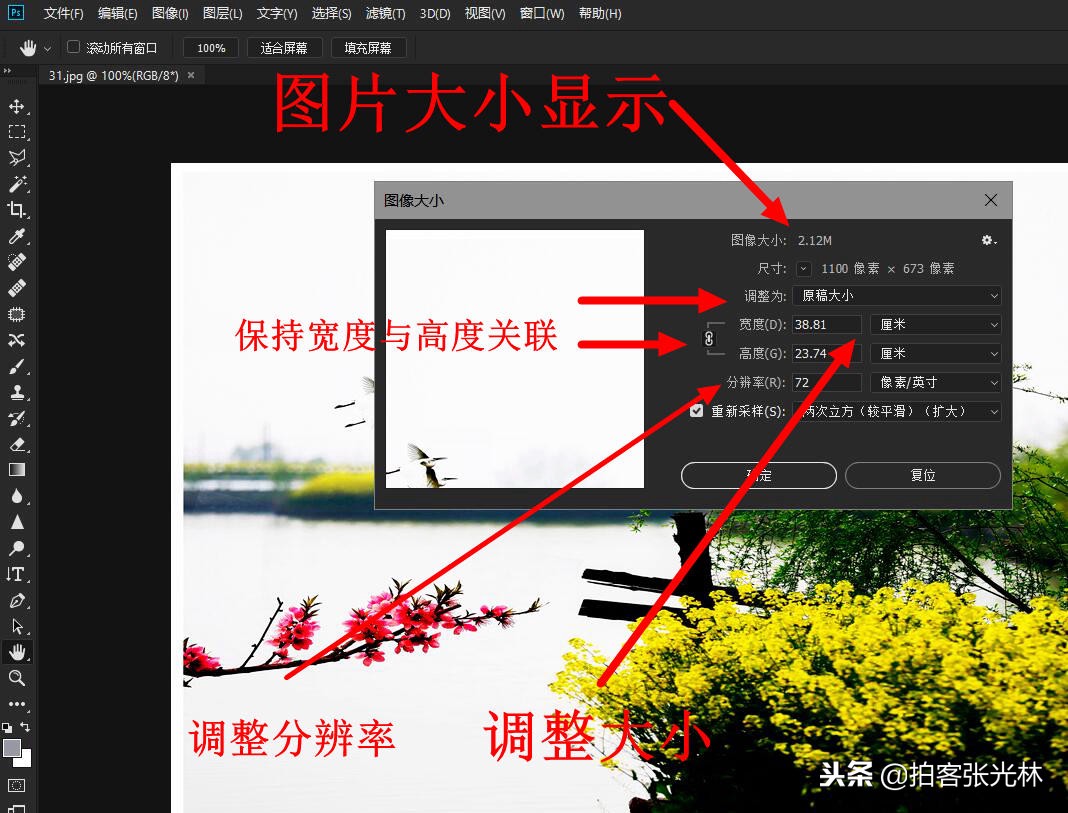
Task: Enable the 滚动所有窗口 checkbox
Action: (73, 47)
